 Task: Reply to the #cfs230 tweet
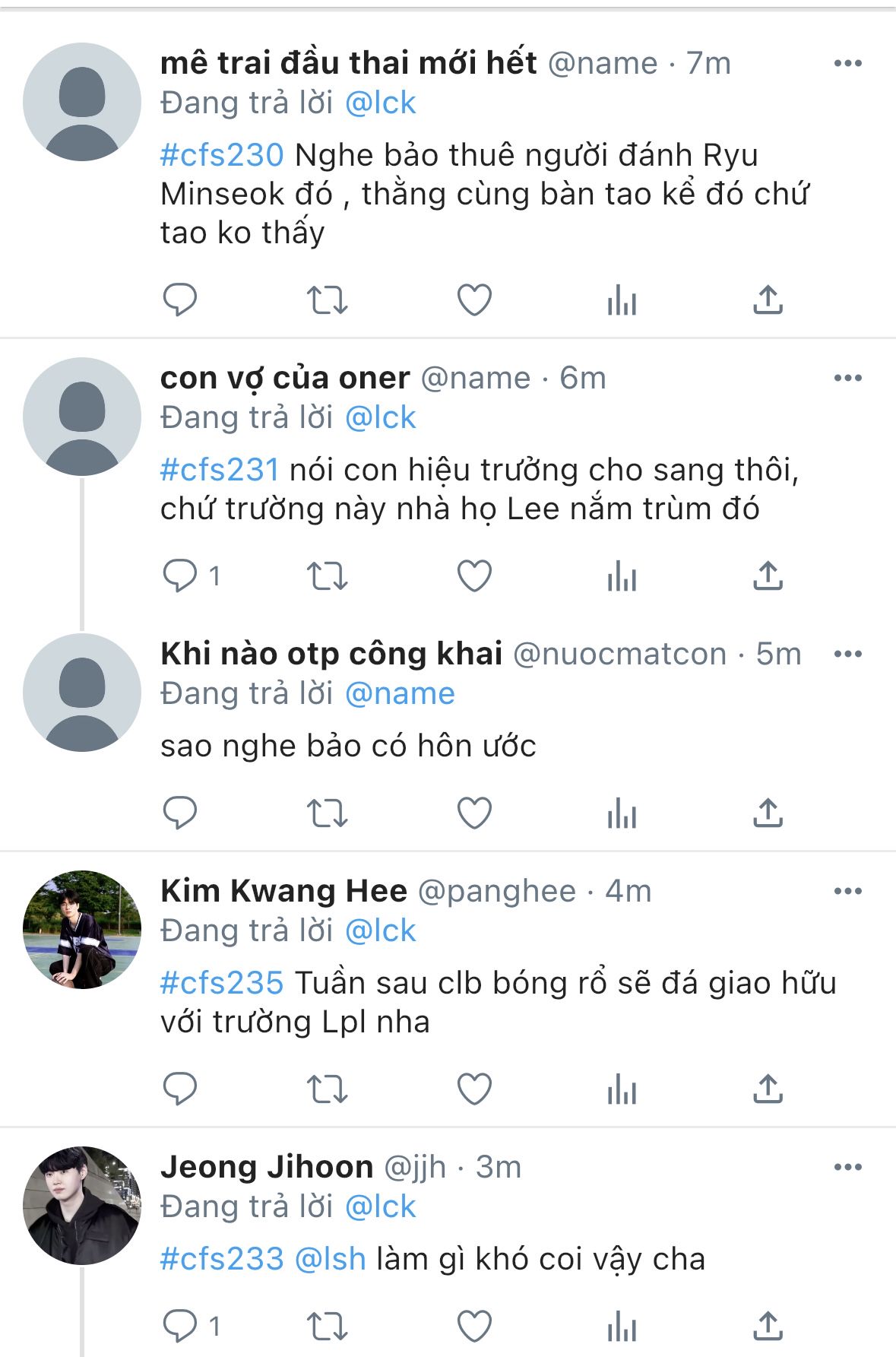click(x=180, y=300)
